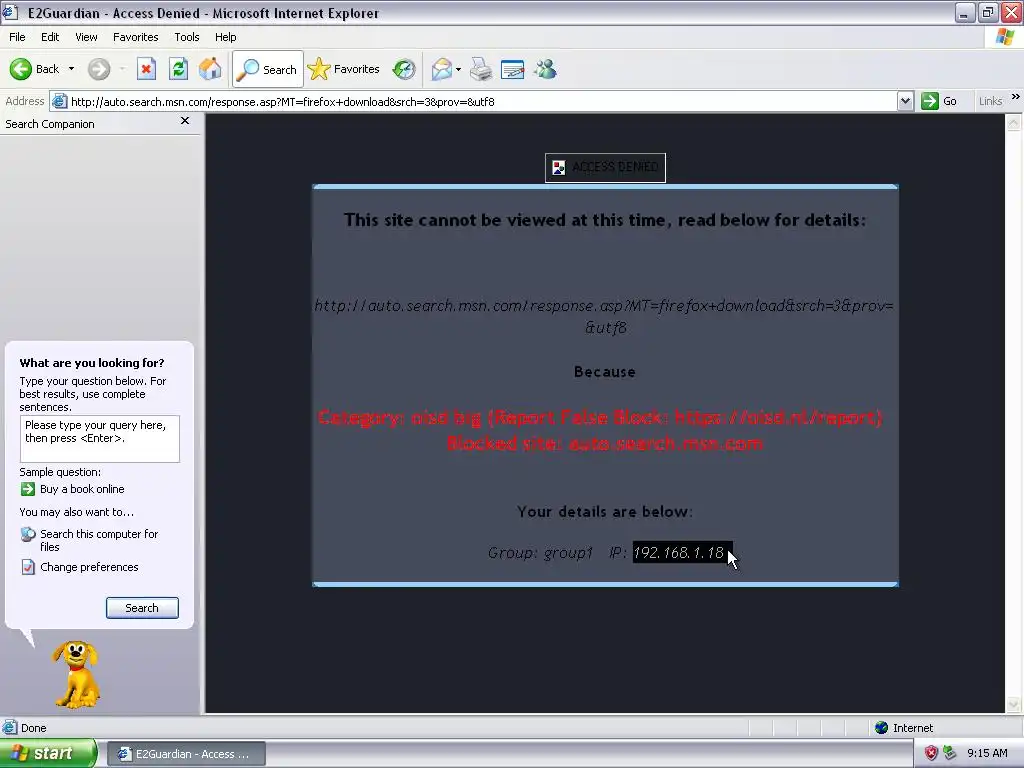Click the red Category block reason text
This screenshot has width=1024, height=768.
[600, 417]
